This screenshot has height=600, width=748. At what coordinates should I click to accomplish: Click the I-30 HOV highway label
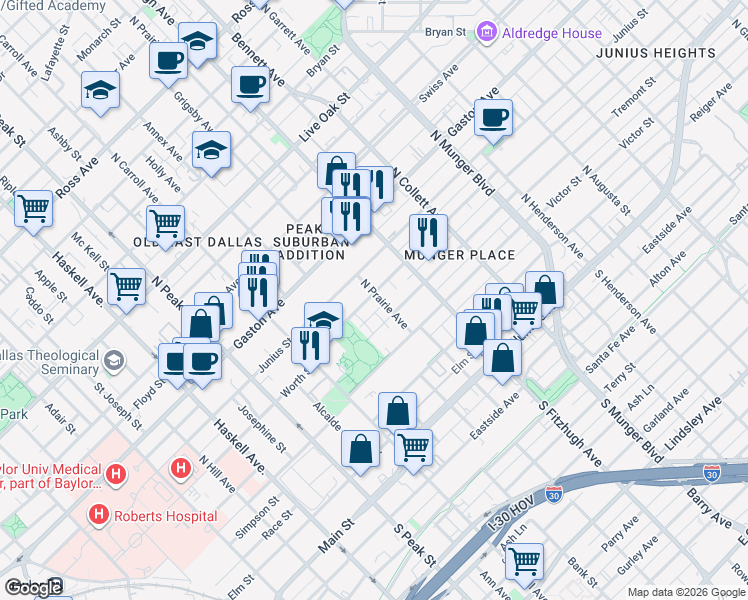coord(511,514)
